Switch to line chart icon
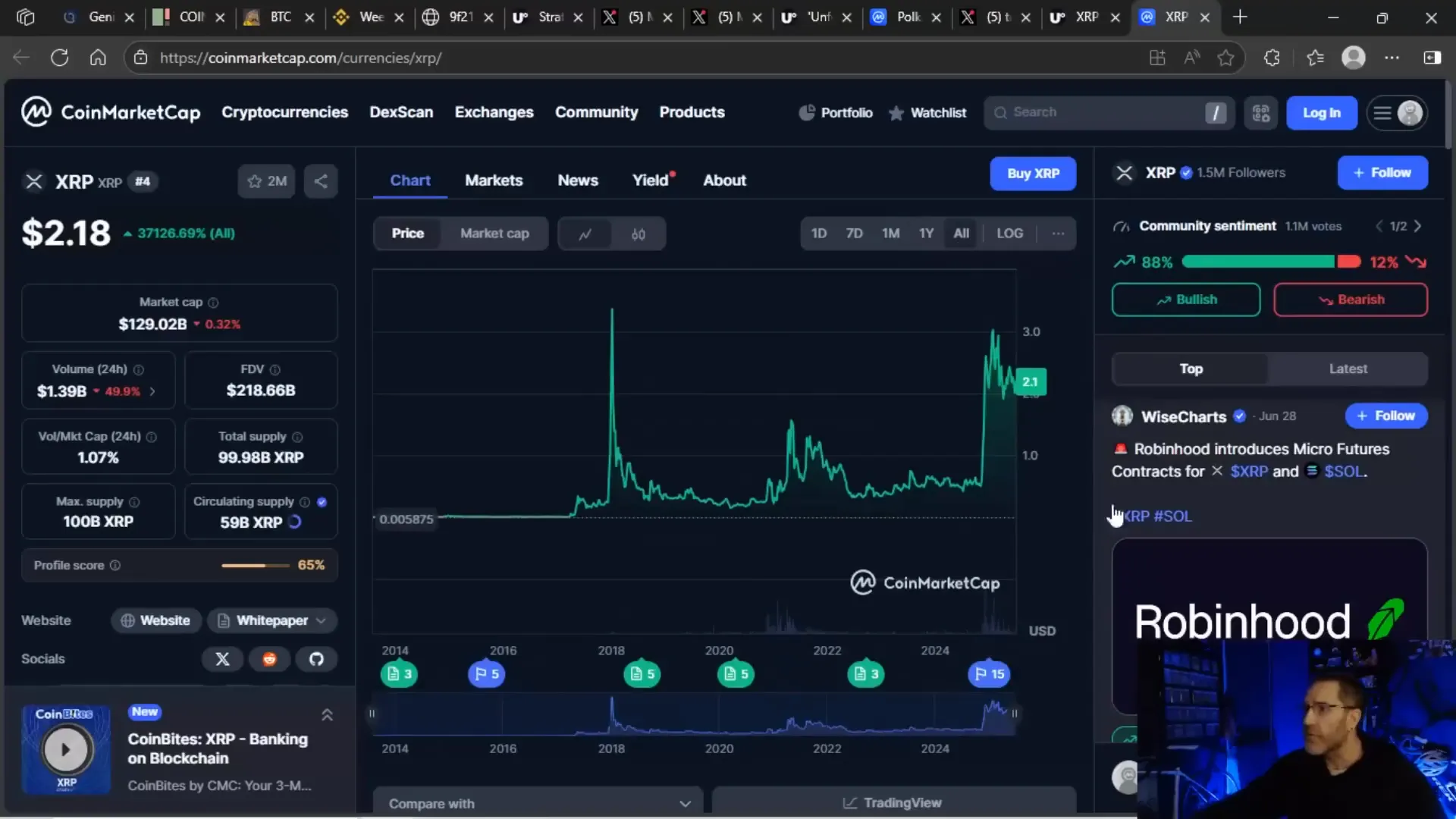Screen dimensions: 1456x819 pyautogui.click(x=585, y=234)
